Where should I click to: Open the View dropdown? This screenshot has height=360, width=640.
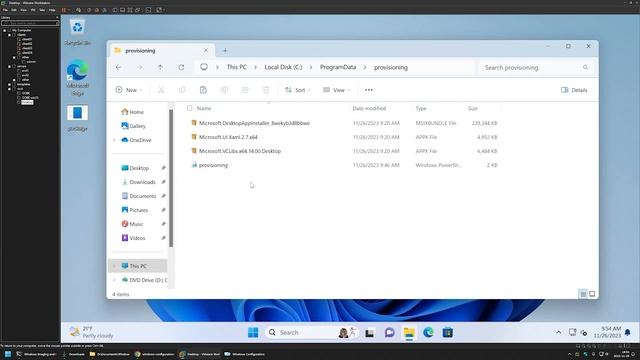pyautogui.click(x=336, y=90)
